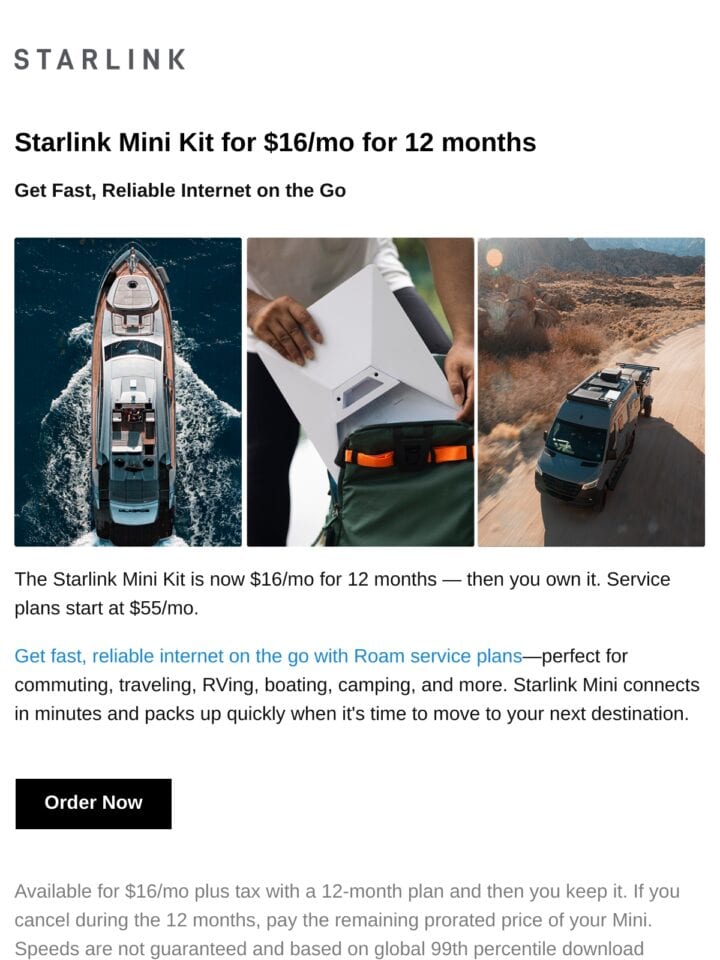
Task: Click the STARLINK logo at top
Action: [99, 59]
